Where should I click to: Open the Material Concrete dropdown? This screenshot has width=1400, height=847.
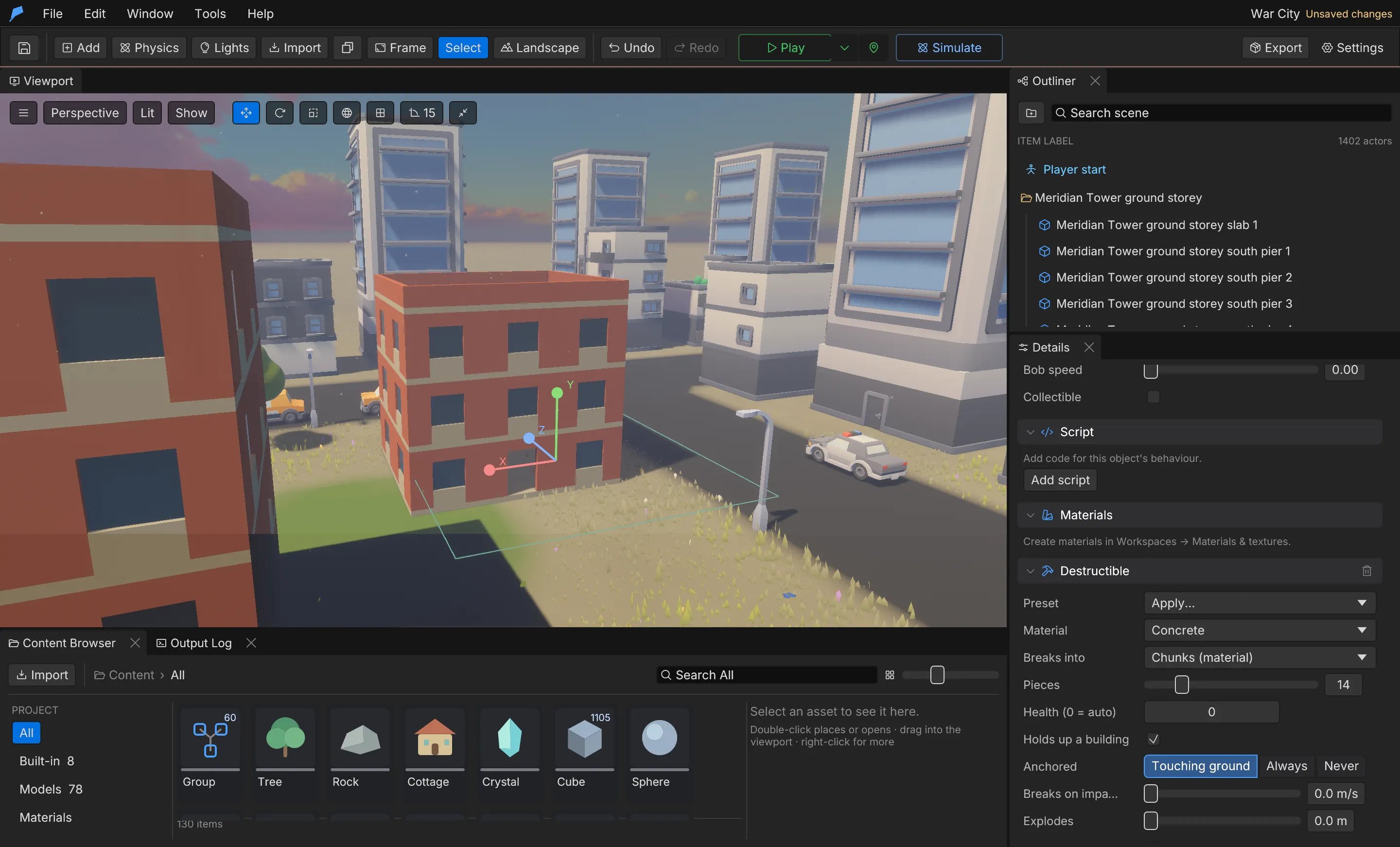1259,630
